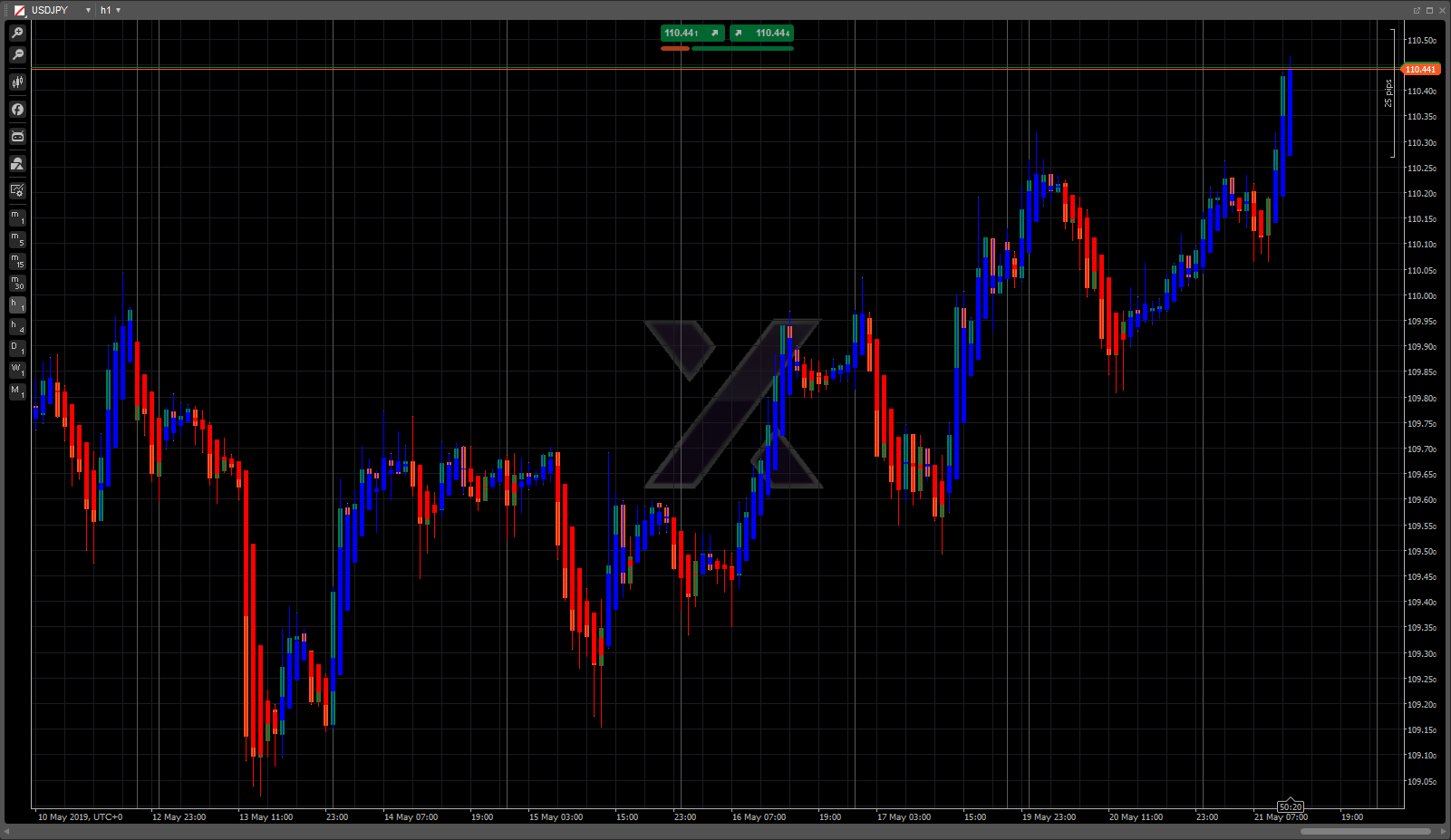This screenshot has height=840, width=1451.
Task: Switch to m15 timeframe
Action: pyautogui.click(x=17, y=261)
